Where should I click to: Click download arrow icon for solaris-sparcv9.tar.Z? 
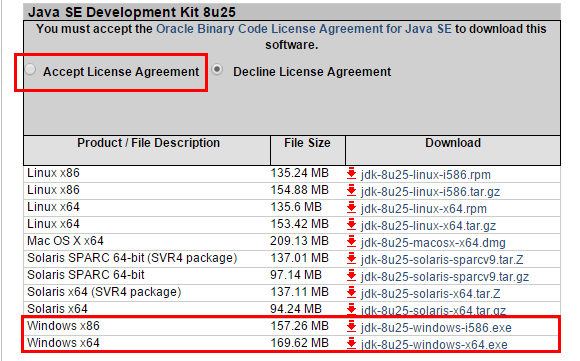point(351,258)
